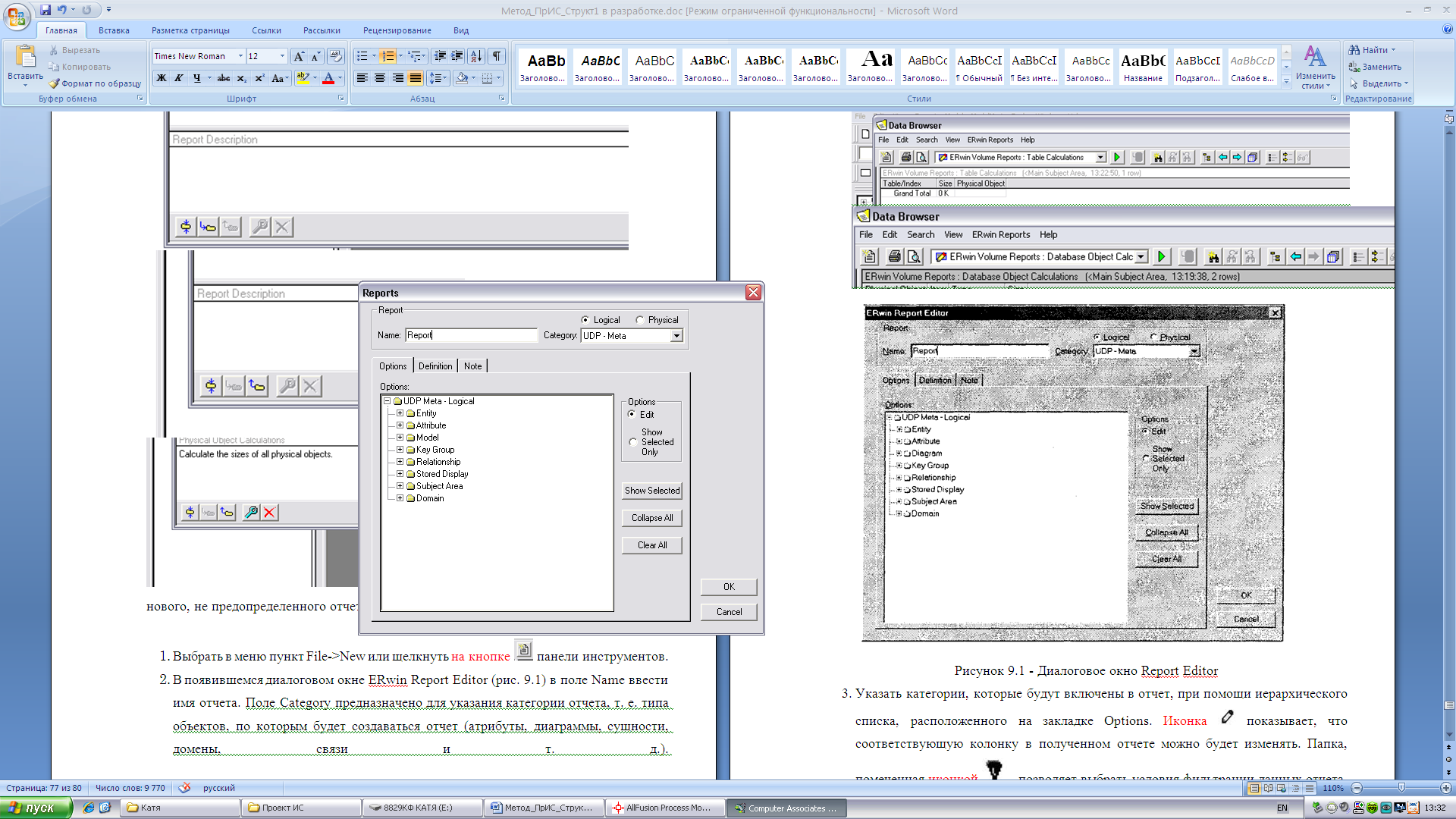Clear formatting with the eraser icon
Viewport: 1456px width, 819px height.
(336, 56)
